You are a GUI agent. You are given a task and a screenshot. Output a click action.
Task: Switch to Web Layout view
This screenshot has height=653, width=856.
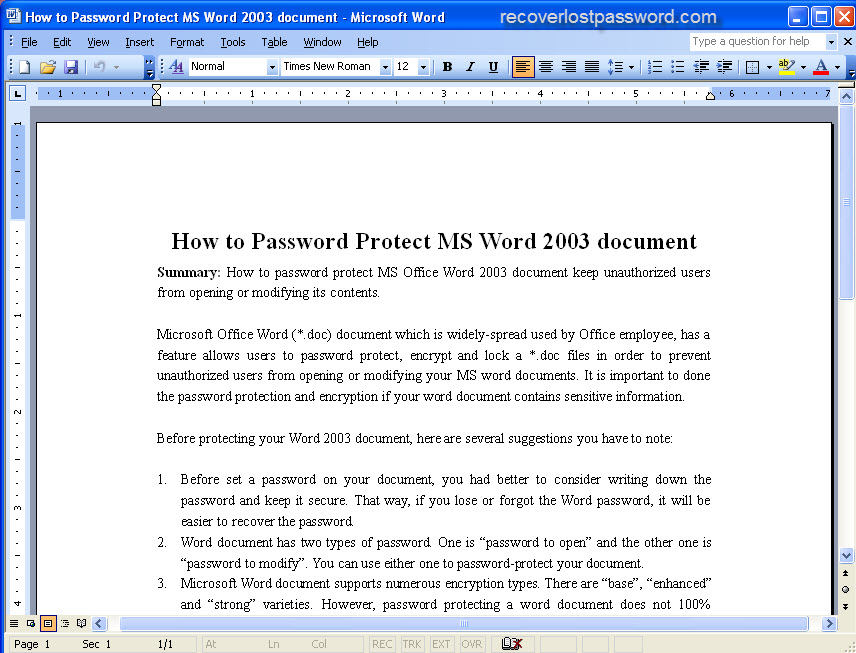(x=31, y=623)
